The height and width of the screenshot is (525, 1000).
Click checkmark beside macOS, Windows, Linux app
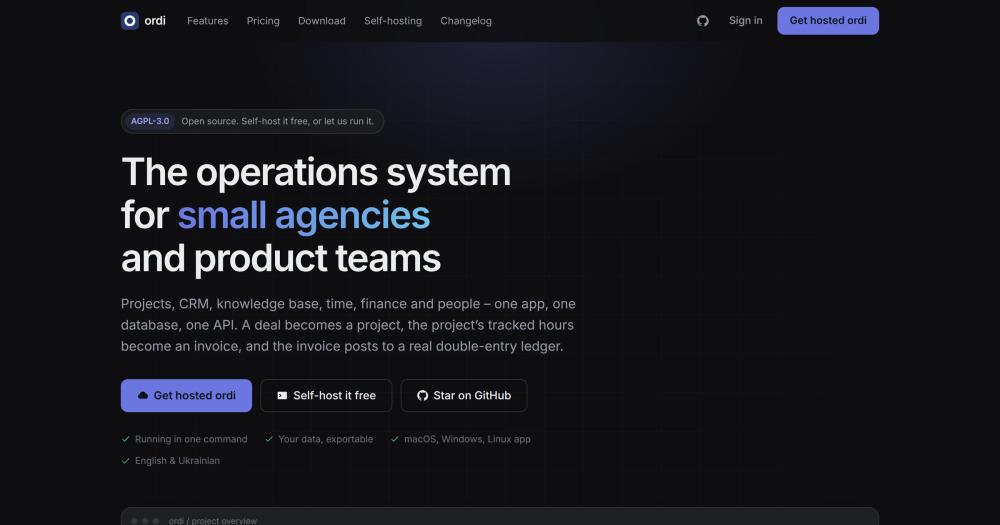pyautogui.click(x=395, y=439)
